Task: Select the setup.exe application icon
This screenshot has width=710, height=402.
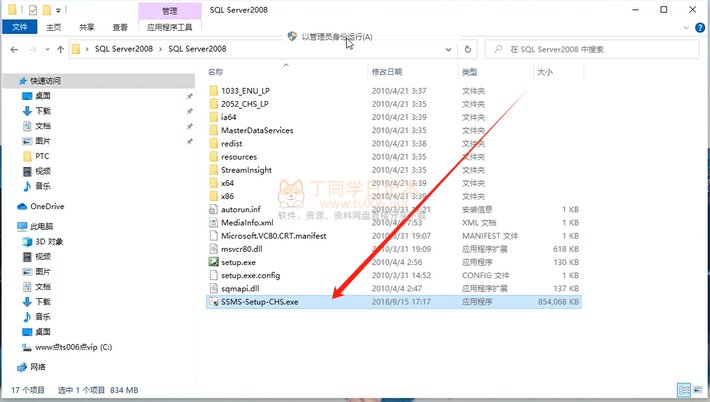Action: coord(214,262)
